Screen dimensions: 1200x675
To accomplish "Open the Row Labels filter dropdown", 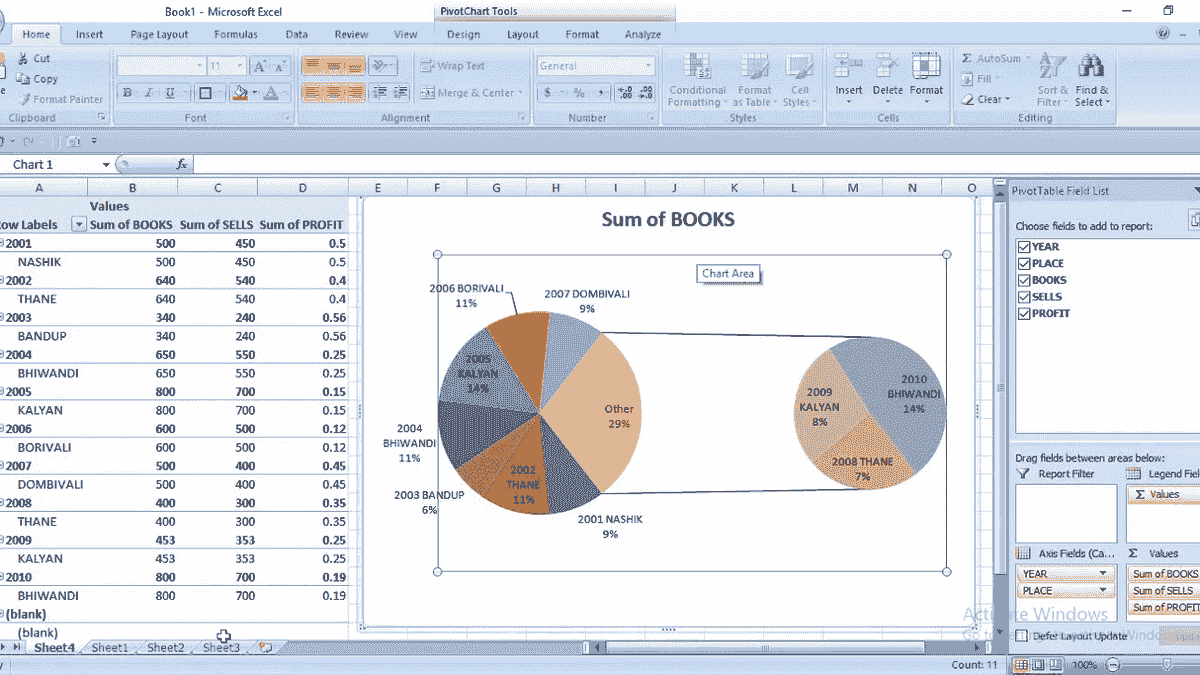I will pyautogui.click(x=79, y=225).
